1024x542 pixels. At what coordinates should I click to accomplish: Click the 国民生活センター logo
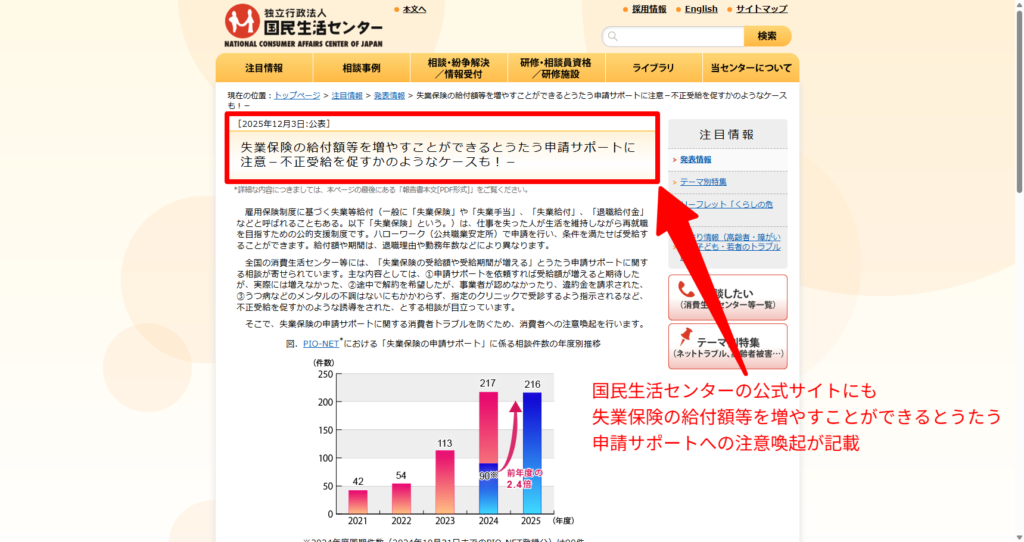[304, 25]
